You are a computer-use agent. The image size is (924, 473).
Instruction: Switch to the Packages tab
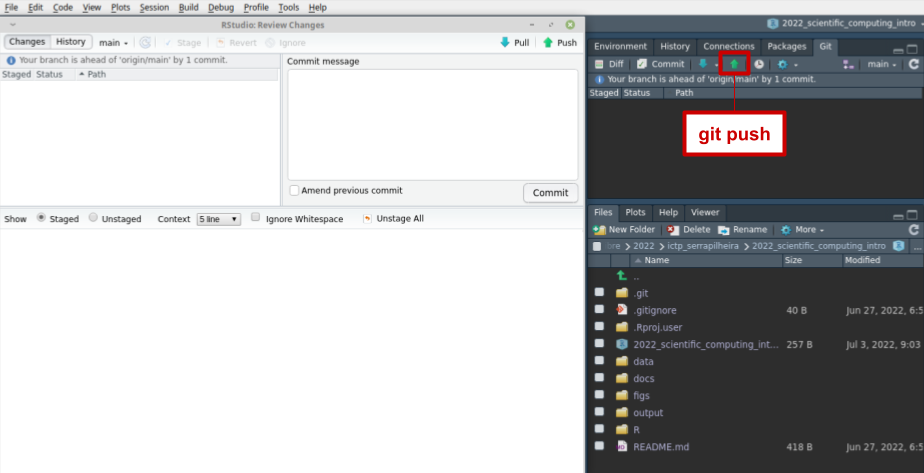tap(786, 46)
